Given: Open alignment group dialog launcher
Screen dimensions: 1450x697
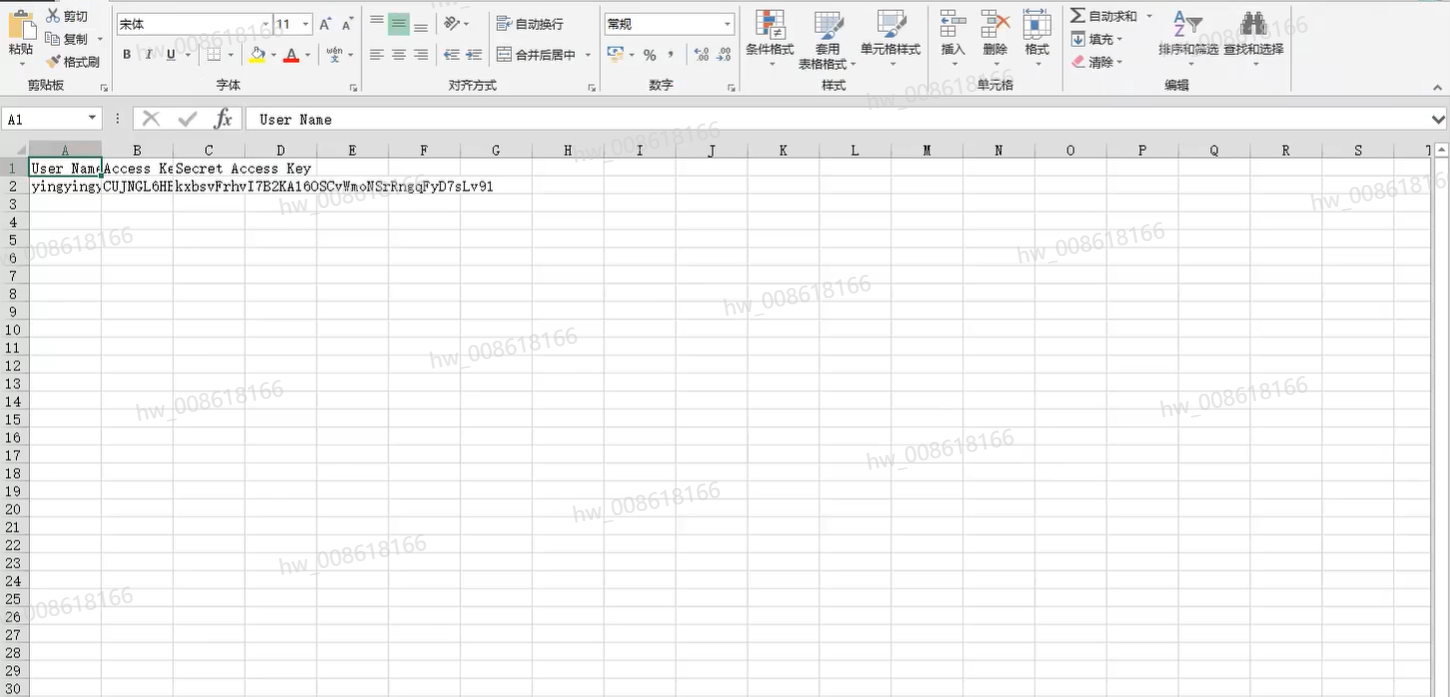Looking at the screenshot, I should [592, 88].
